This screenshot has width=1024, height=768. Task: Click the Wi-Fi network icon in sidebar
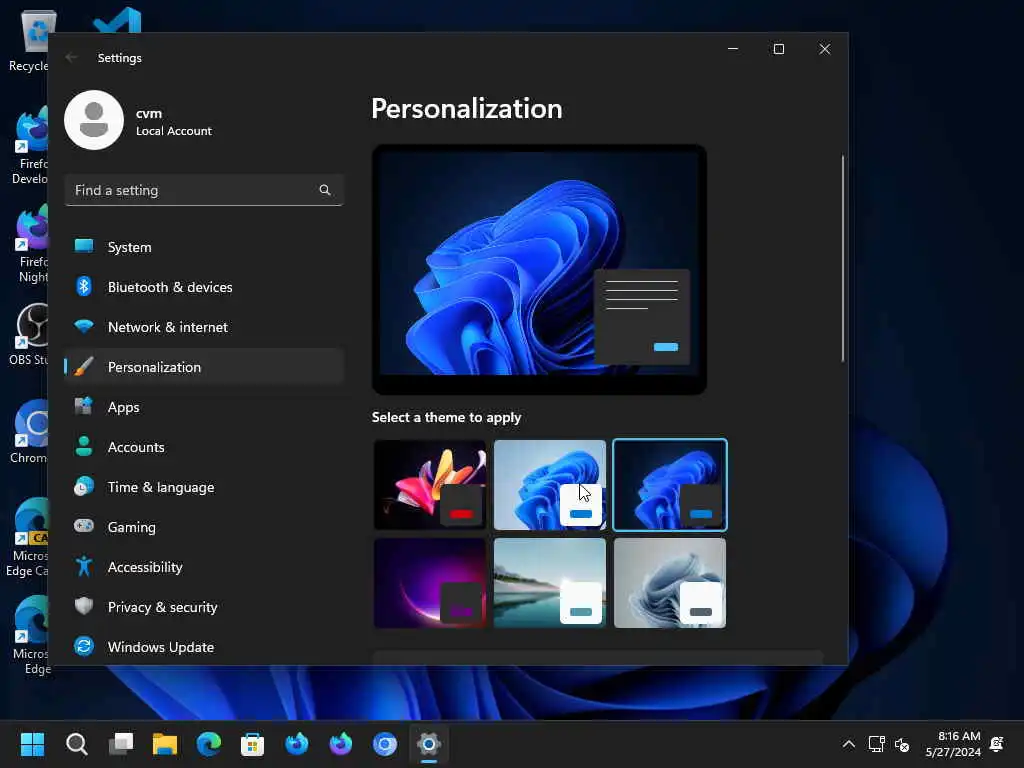tap(84, 326)
